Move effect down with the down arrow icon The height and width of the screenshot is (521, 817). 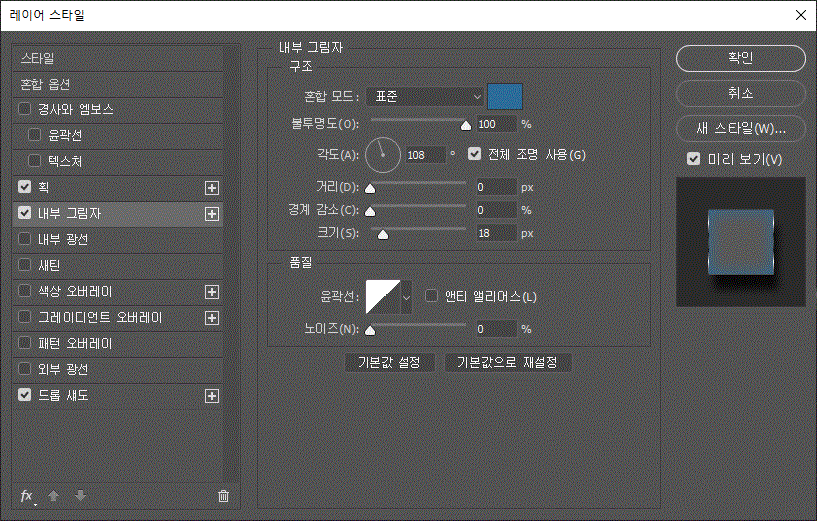pyautogui.click(x=80, y=495)
